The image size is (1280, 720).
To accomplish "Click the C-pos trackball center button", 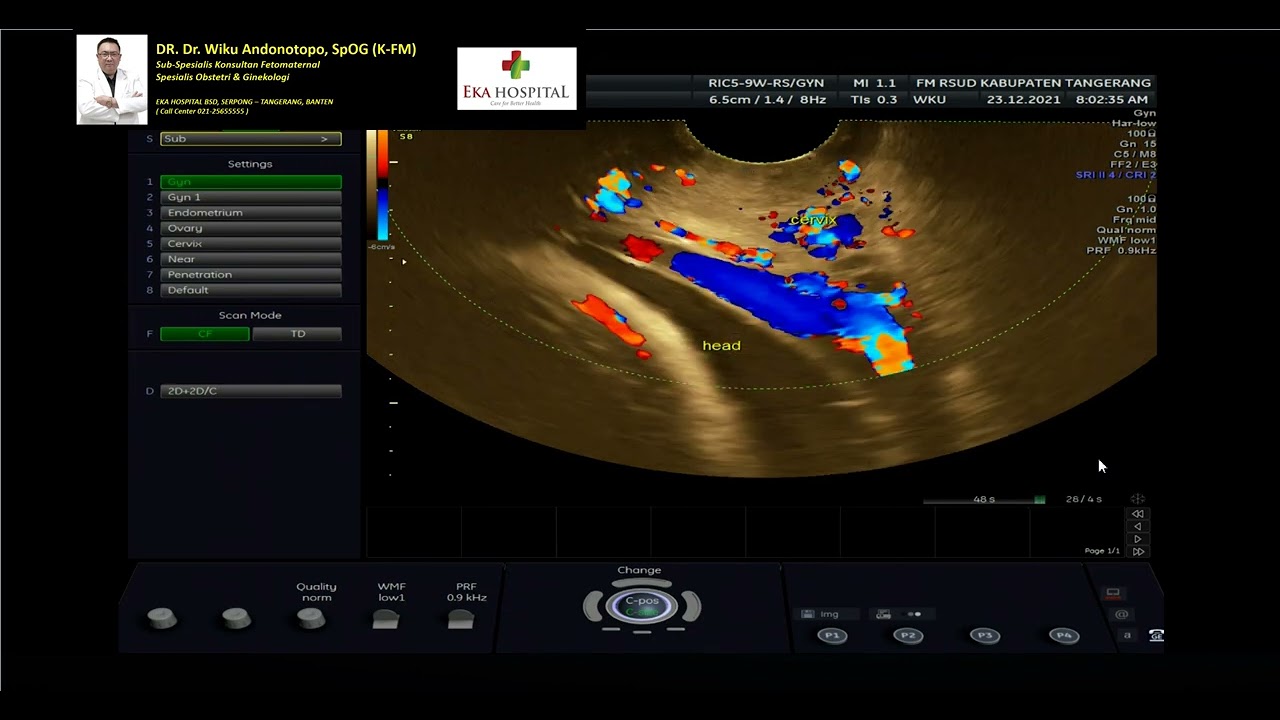I will [x=642, y=605].
